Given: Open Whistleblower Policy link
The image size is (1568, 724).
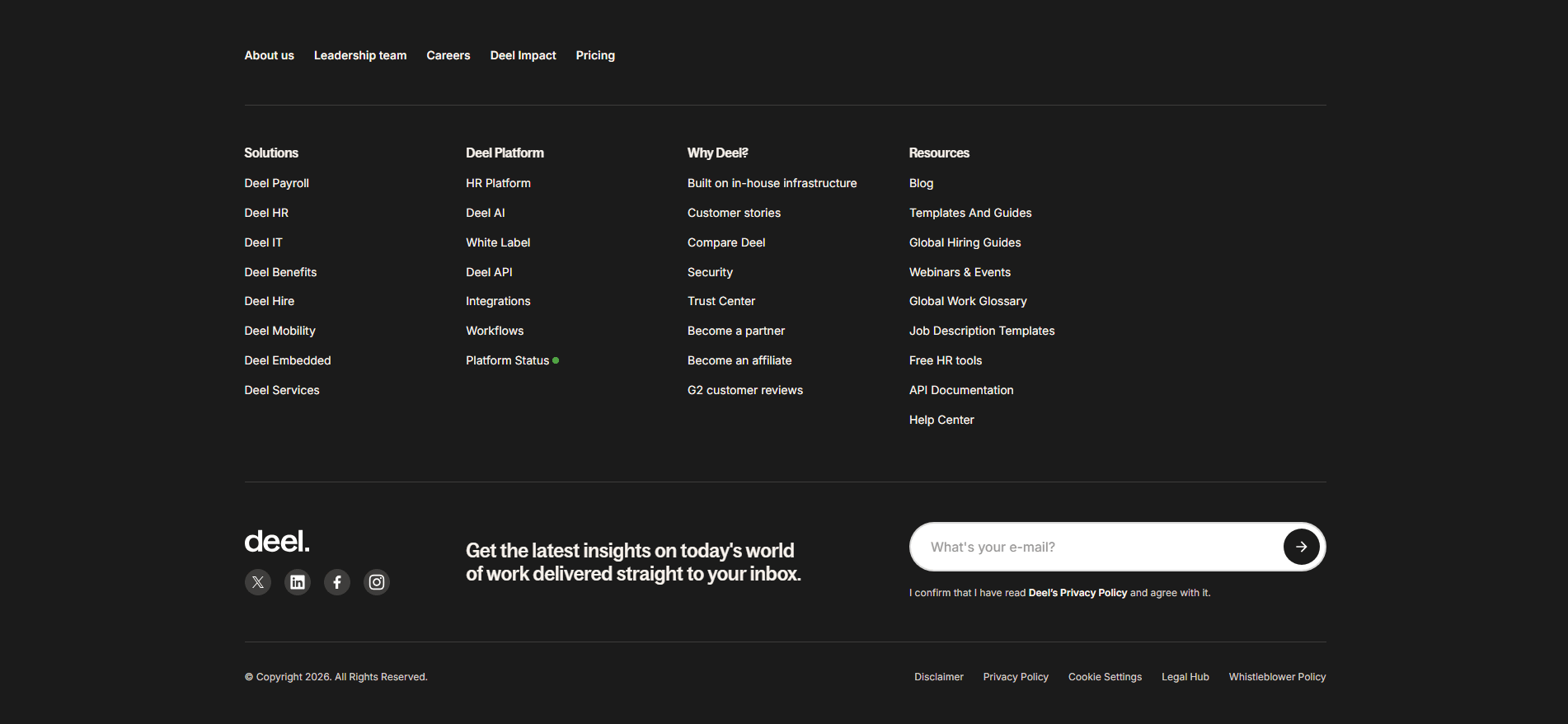Looking at the screenshot, I should pos(1277,677).
